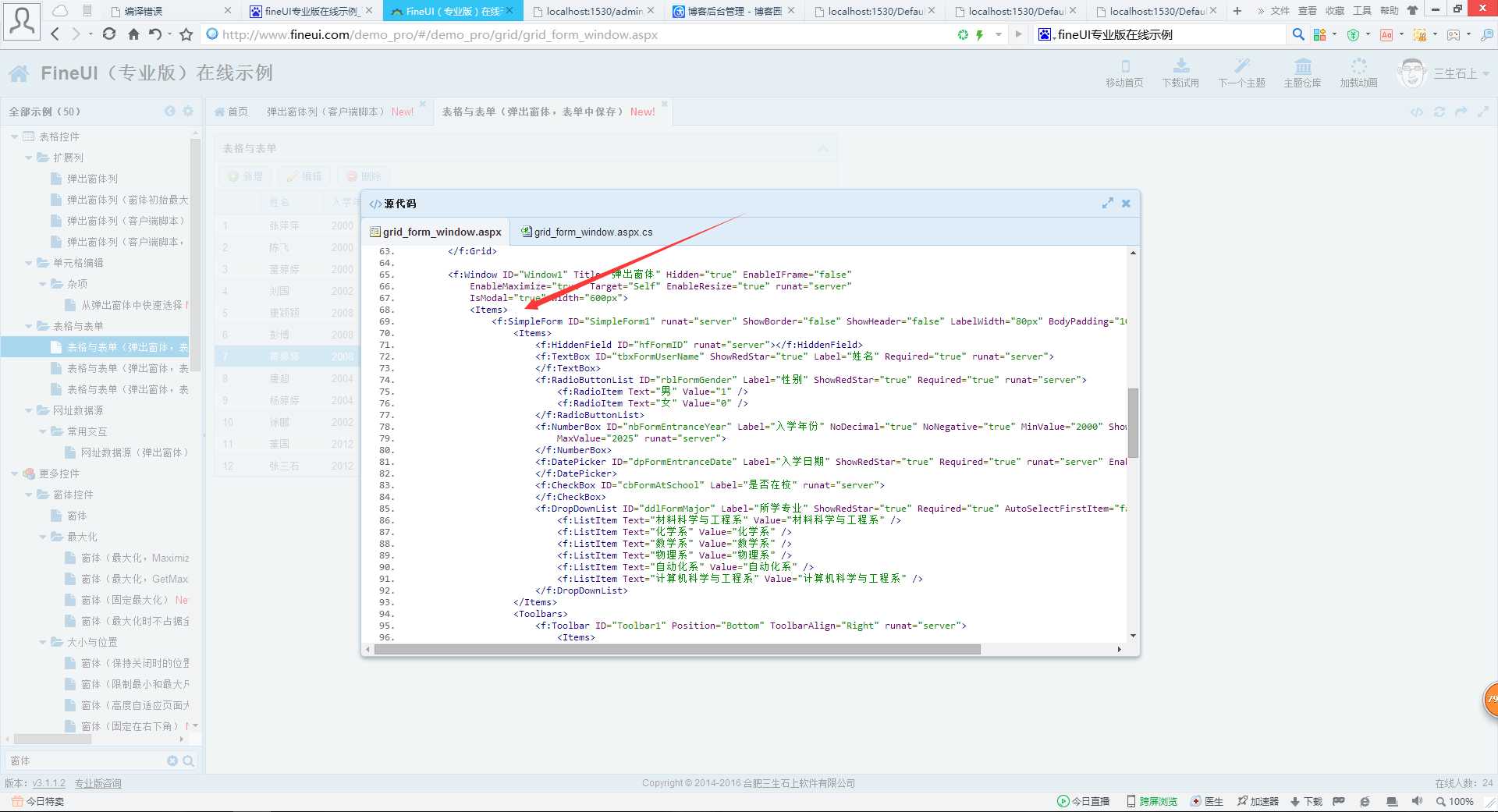Click the fineUI专业版在线示例 search box

coord(1161,34)
